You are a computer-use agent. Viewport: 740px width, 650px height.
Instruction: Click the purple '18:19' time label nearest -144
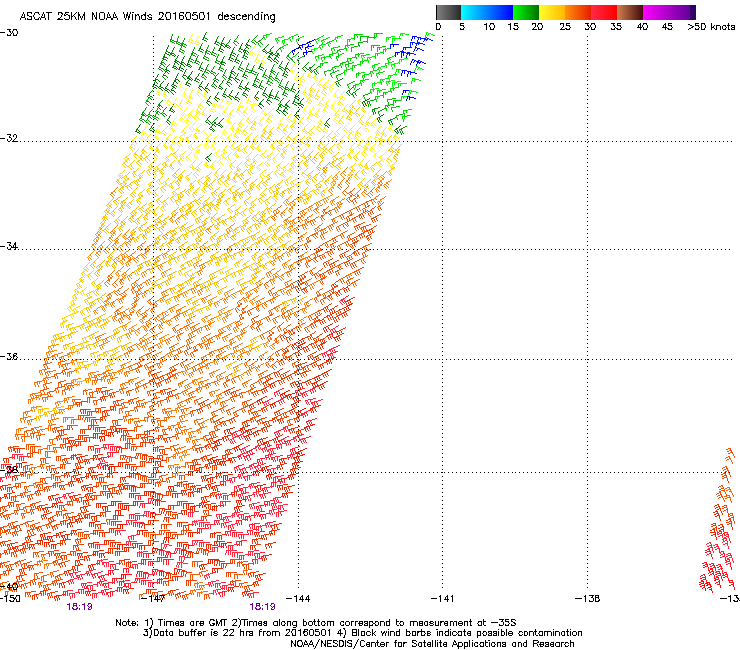tap(262, 607)
